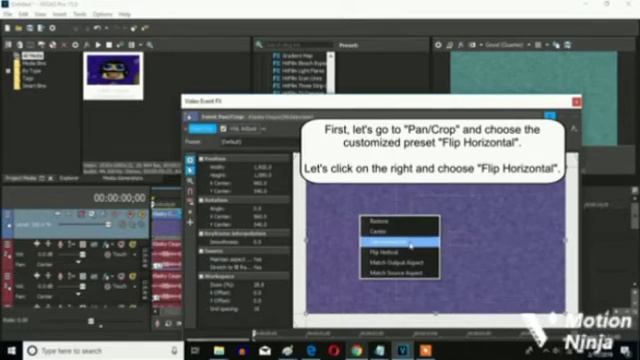Screen dimensions: 640x360
Task: Click the Move Freely cross icon in Pan/Crop
Action: pyautogui.click(x=190, y=223)
